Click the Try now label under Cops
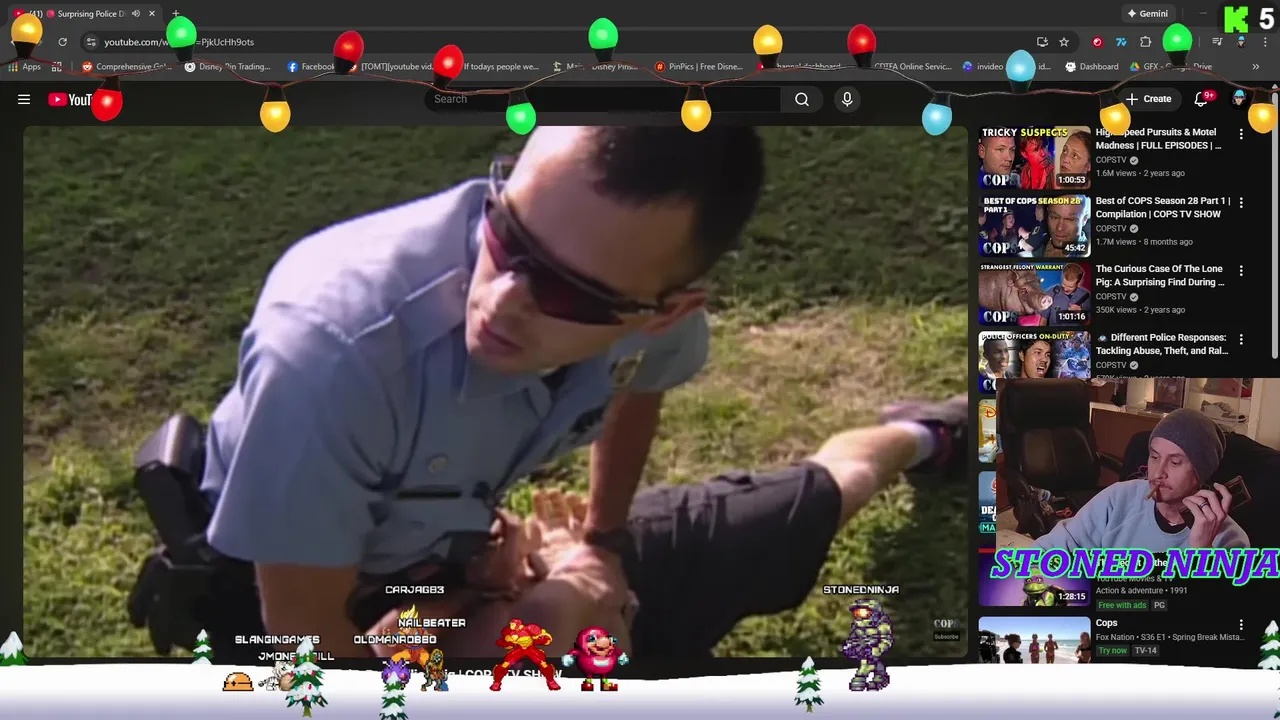The image size is (1280, 720). click(1112, 650)
